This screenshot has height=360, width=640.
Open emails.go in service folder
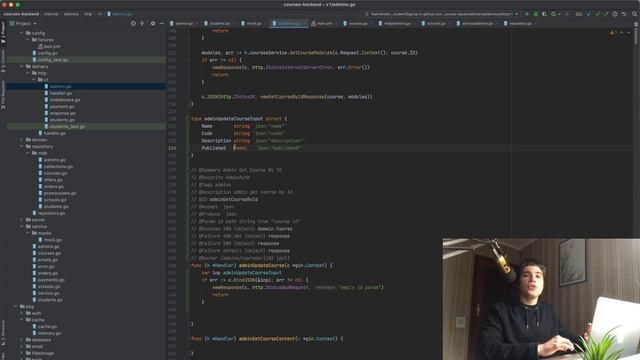pos(48,260)
